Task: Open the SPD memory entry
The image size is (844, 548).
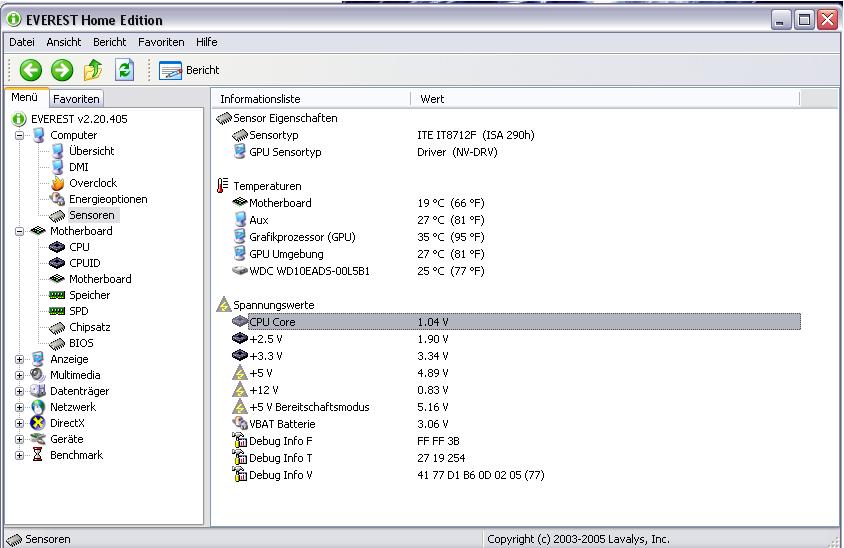Action: [x=79, y=311]
